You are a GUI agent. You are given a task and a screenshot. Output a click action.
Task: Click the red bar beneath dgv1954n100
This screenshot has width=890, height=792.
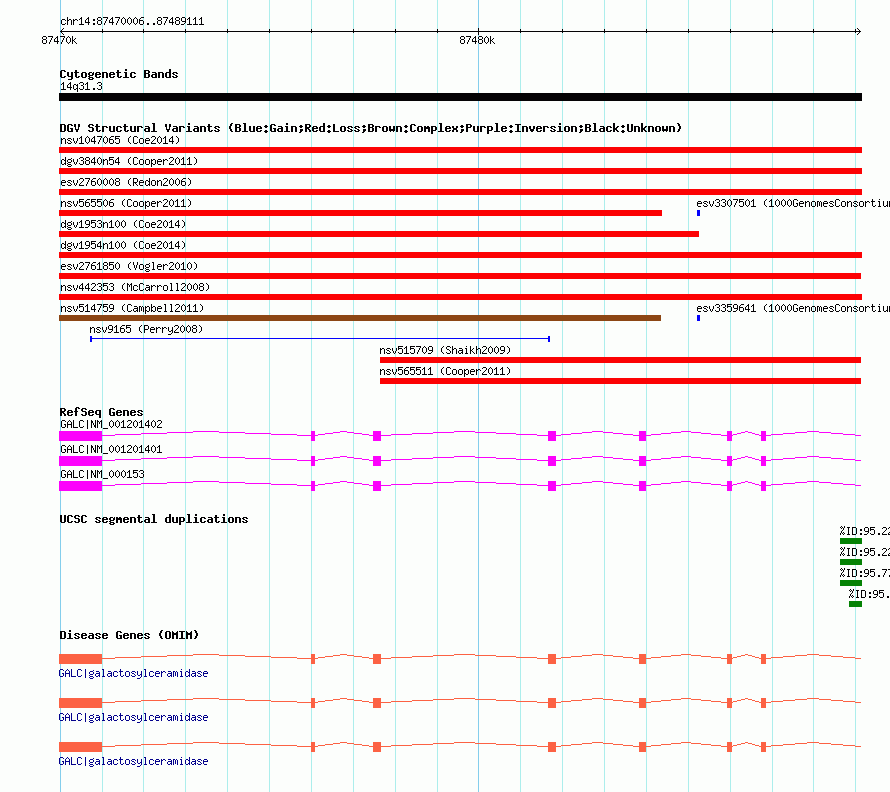pos(460,255)
